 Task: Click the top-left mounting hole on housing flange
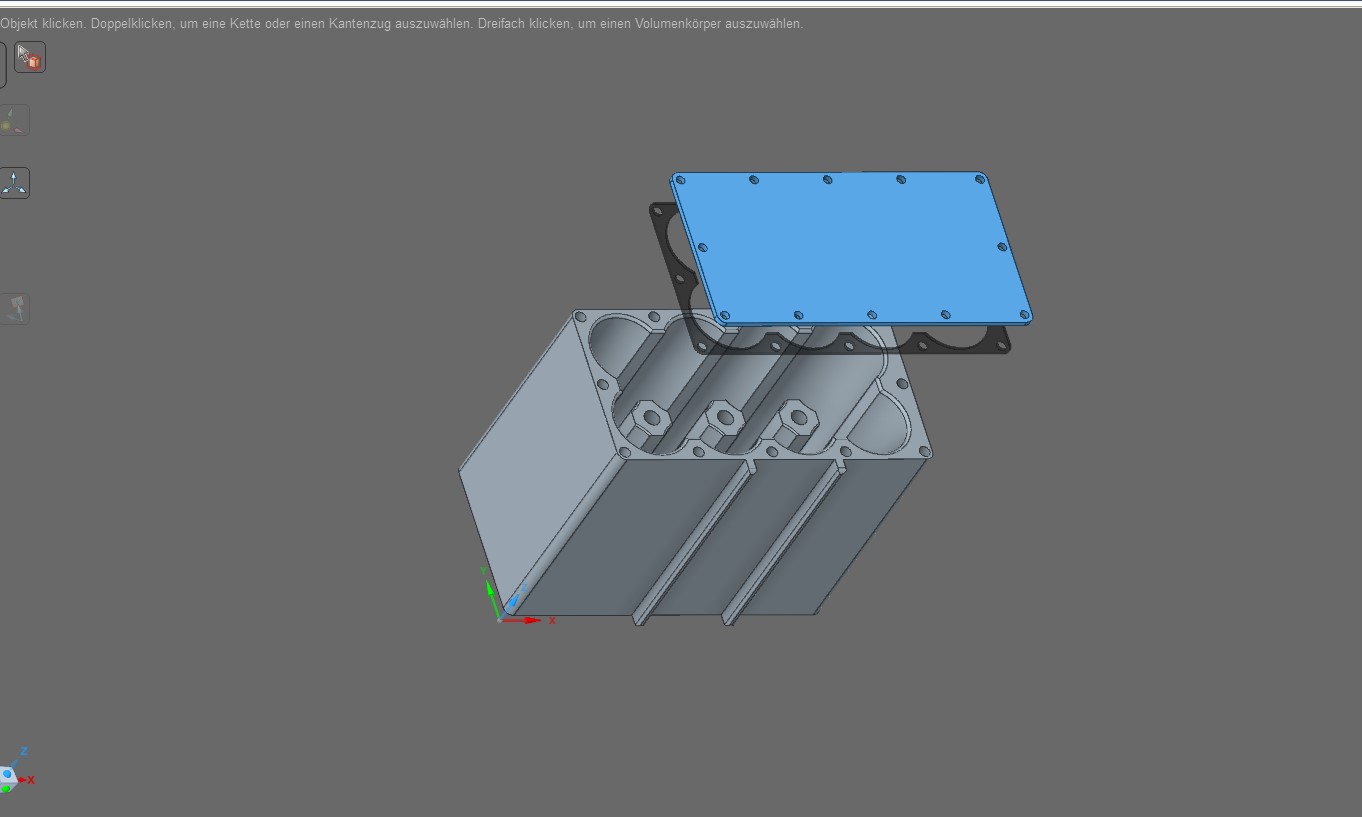click(582, 318)
